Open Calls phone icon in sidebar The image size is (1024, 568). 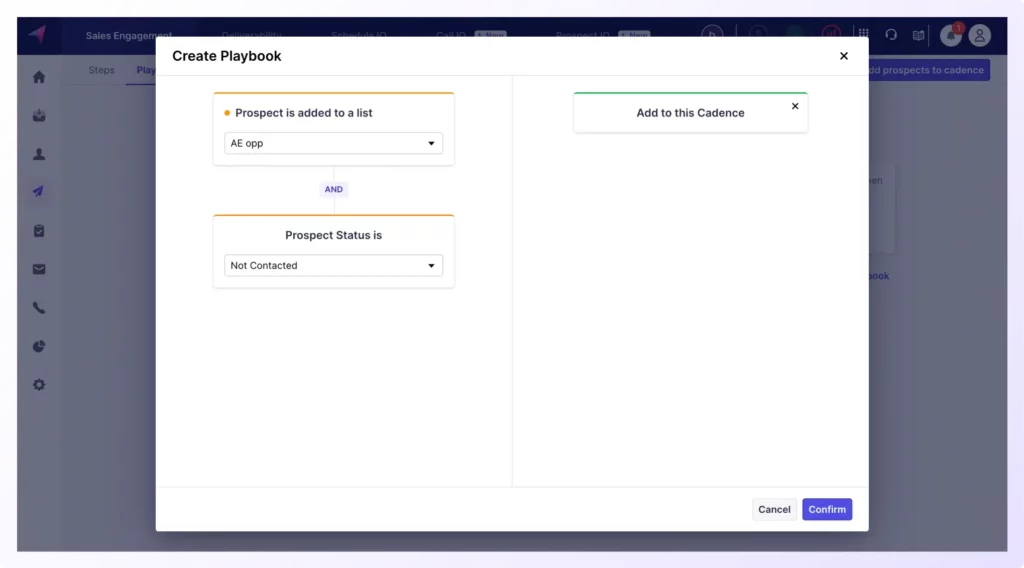click(x=39, y=308)
